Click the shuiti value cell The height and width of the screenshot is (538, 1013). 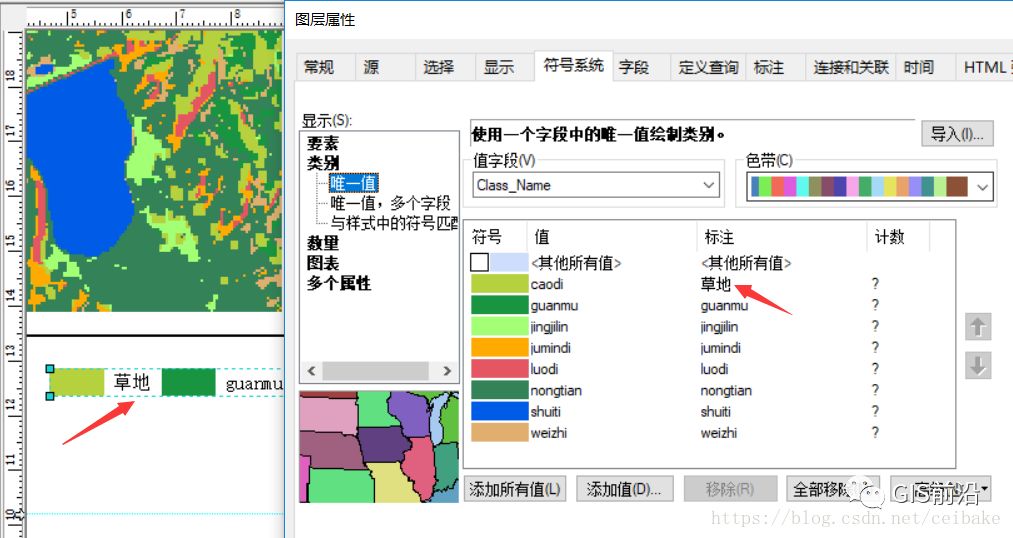[545, 411]
